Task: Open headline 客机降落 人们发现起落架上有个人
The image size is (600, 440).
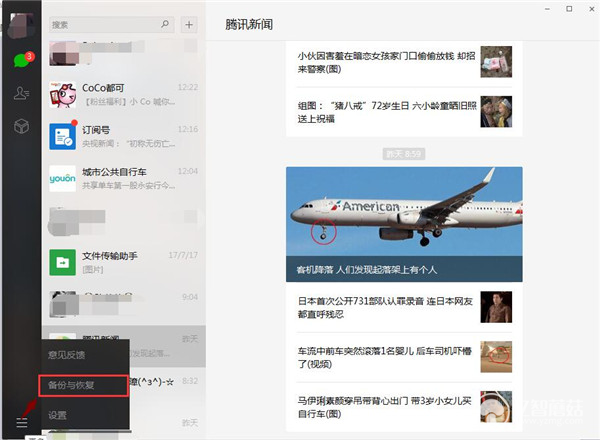Action: [x=366, y=270]
